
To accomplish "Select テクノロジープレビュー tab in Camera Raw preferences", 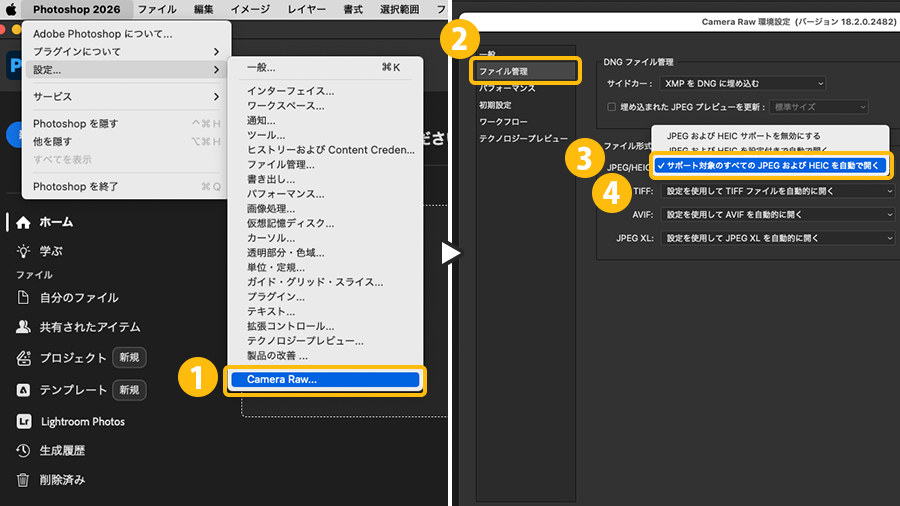I will point(523,138).
